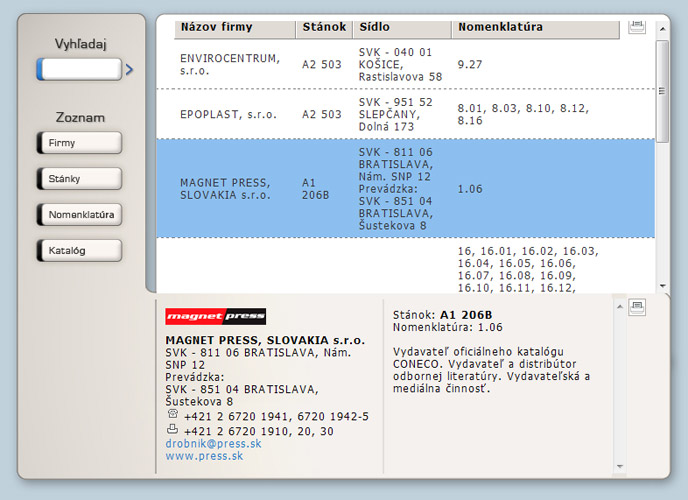Open the www.press.sk website link
The image size is (688, 500).
tap(204, 456)
